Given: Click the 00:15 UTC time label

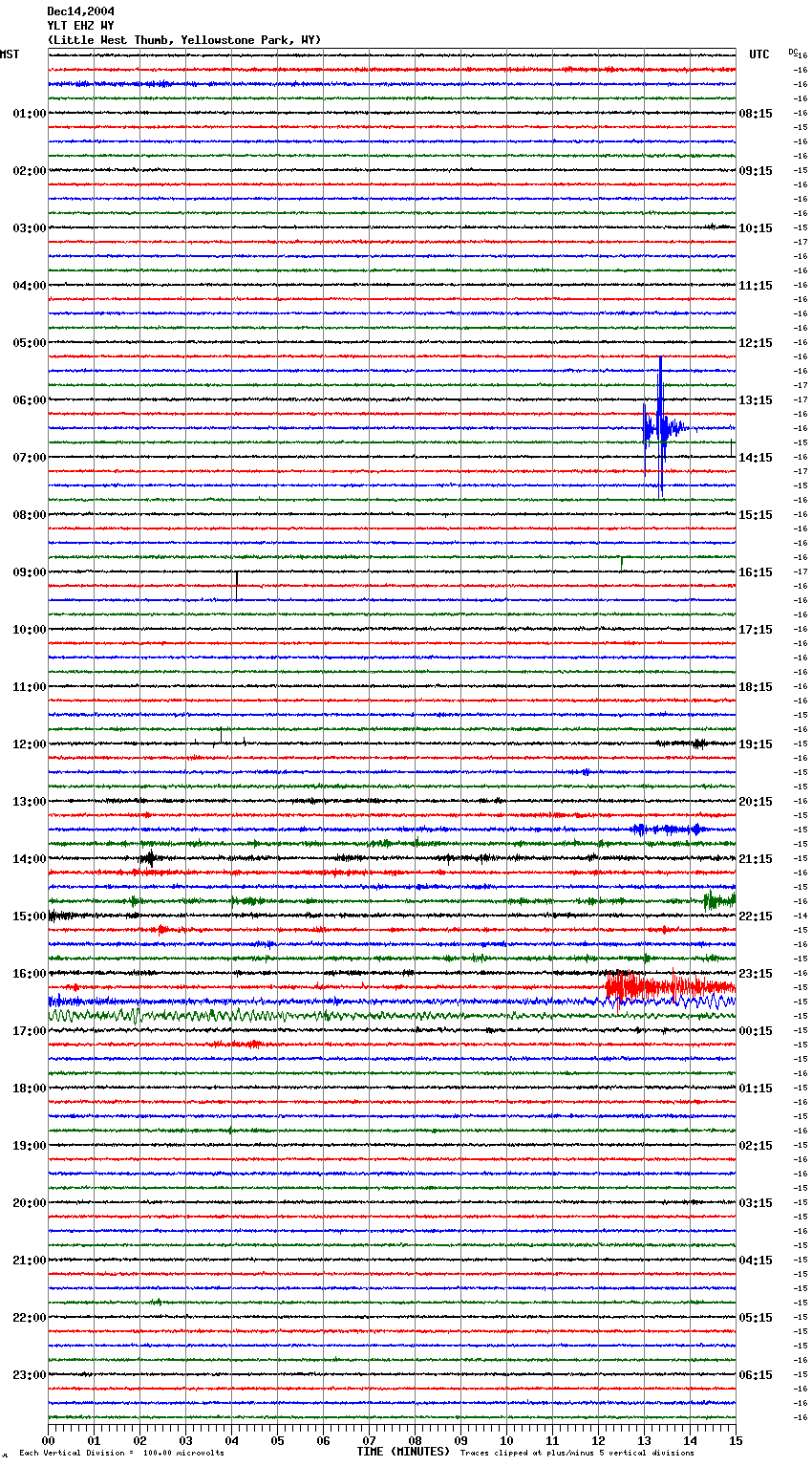Looking at the screenshot, I should click(756, 1031).
